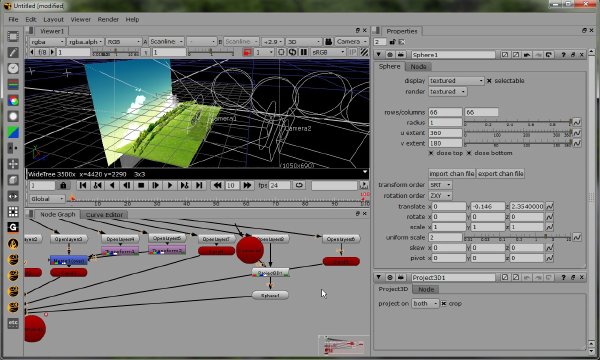Adjust the radius slider

tap(518, 122)
